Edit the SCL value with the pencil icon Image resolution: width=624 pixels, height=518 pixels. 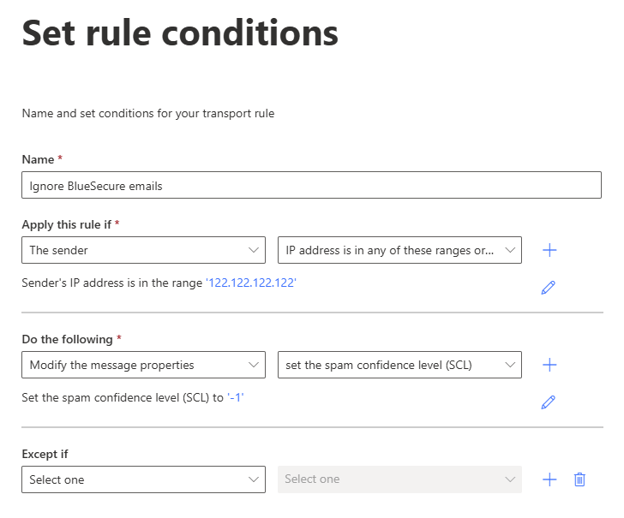point(548,402)
